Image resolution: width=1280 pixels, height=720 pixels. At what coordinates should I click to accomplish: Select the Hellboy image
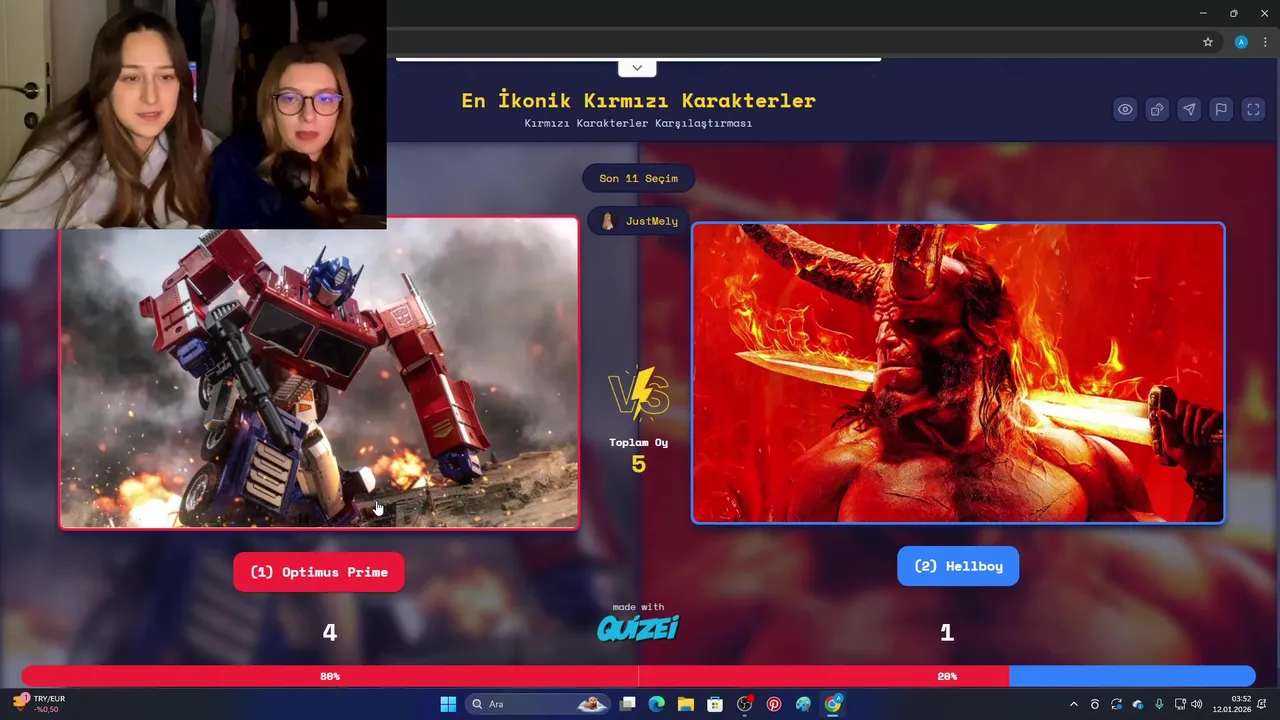958,373
